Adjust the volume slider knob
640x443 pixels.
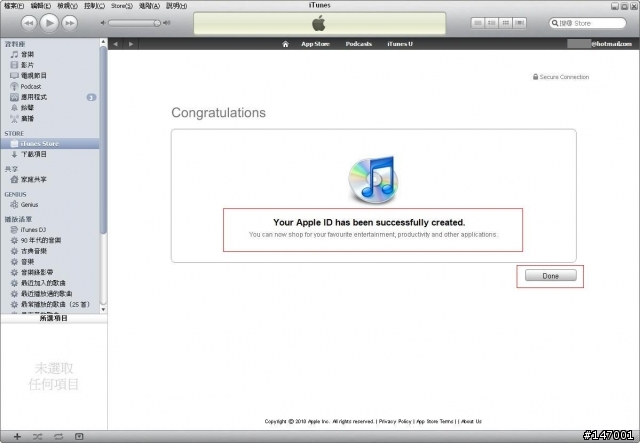coord(157,23)
